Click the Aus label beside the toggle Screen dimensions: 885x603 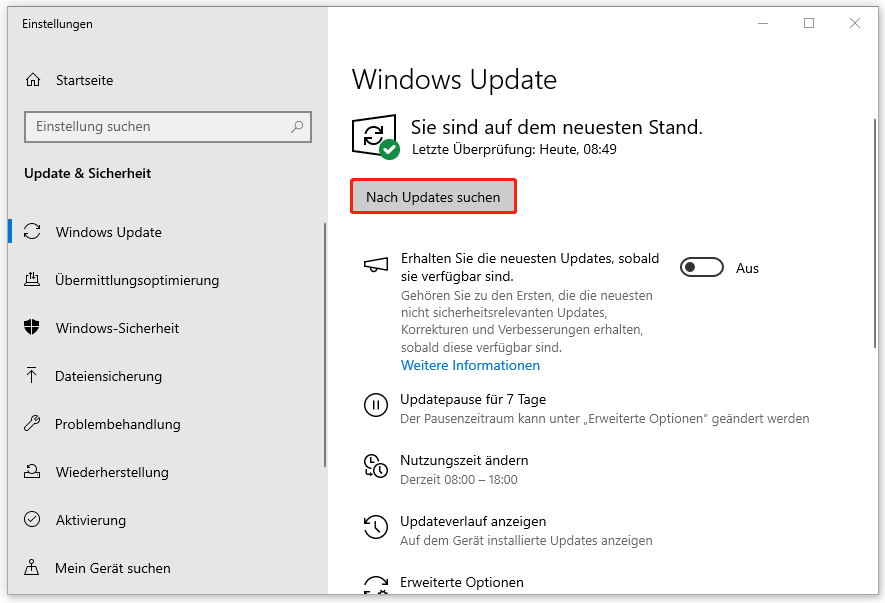747,268
